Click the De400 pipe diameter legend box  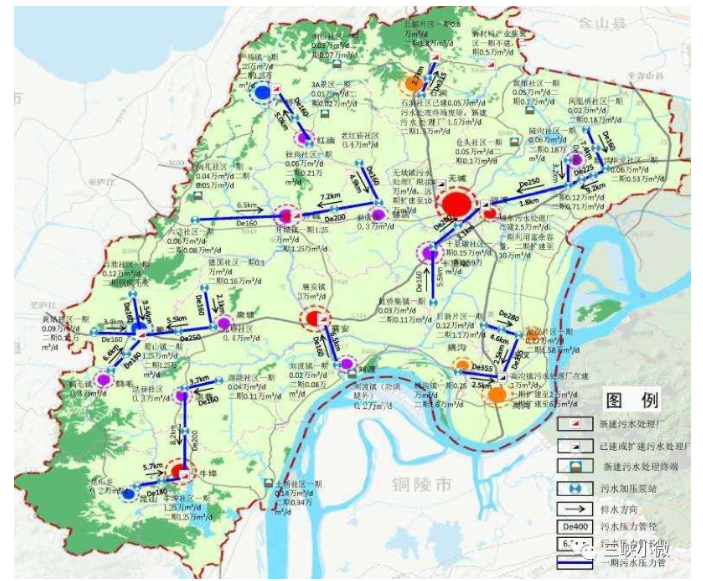[573, 527]
